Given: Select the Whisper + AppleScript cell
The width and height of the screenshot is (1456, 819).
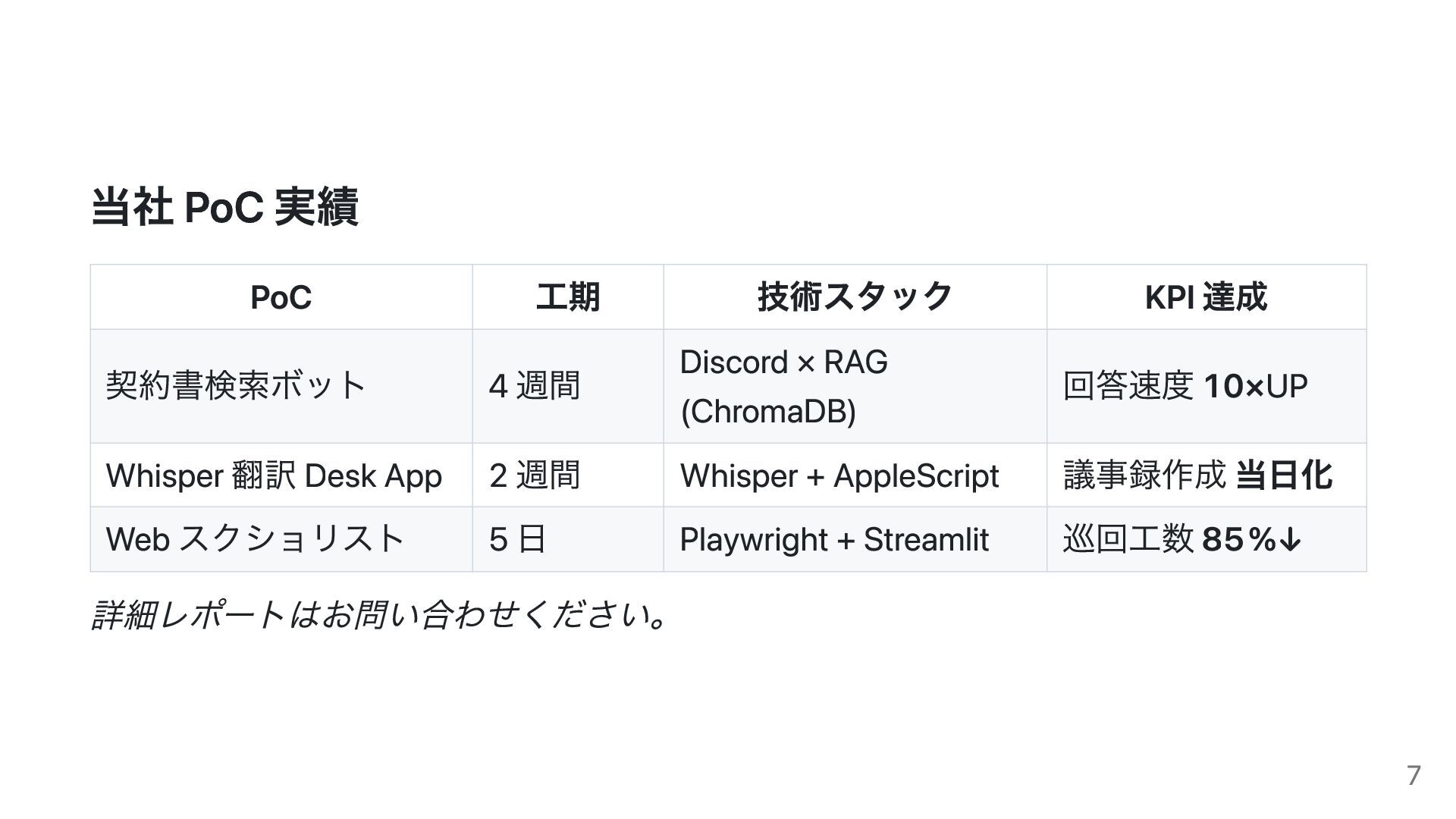Looking at the screenshot, I should tap(855, 475).
